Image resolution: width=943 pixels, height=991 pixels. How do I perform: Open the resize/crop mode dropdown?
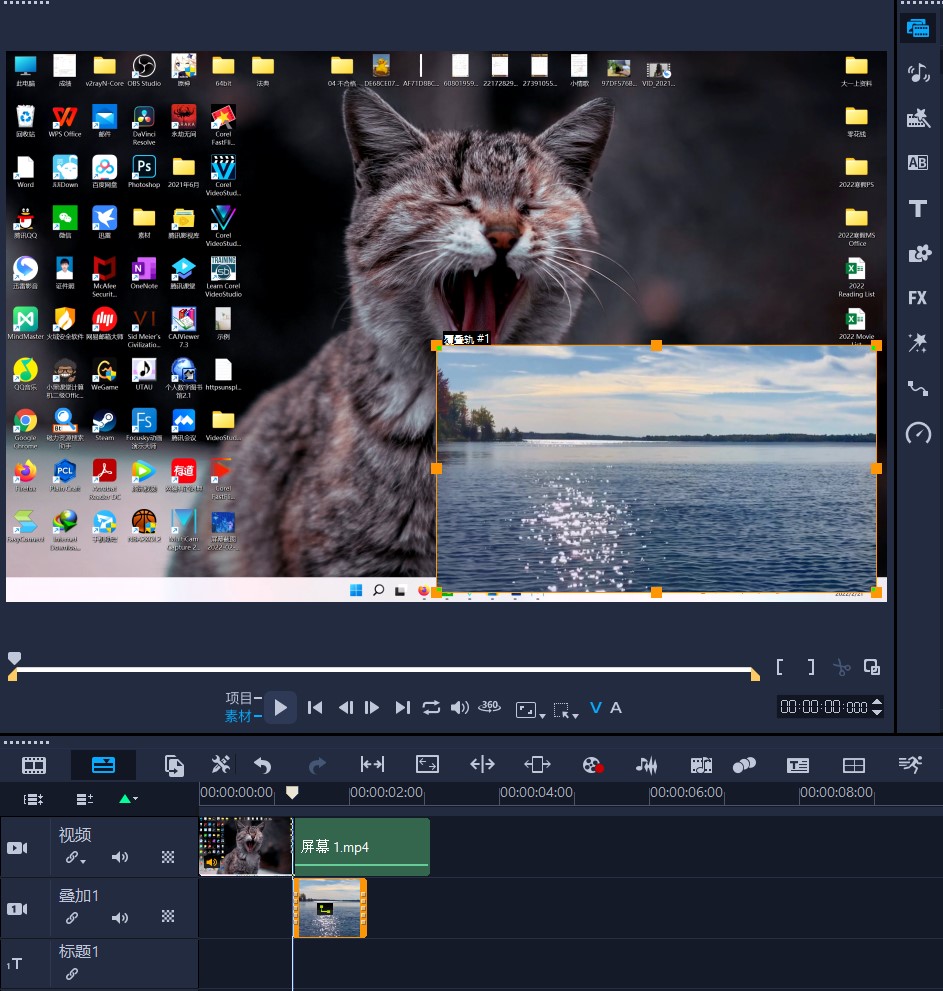565,710
